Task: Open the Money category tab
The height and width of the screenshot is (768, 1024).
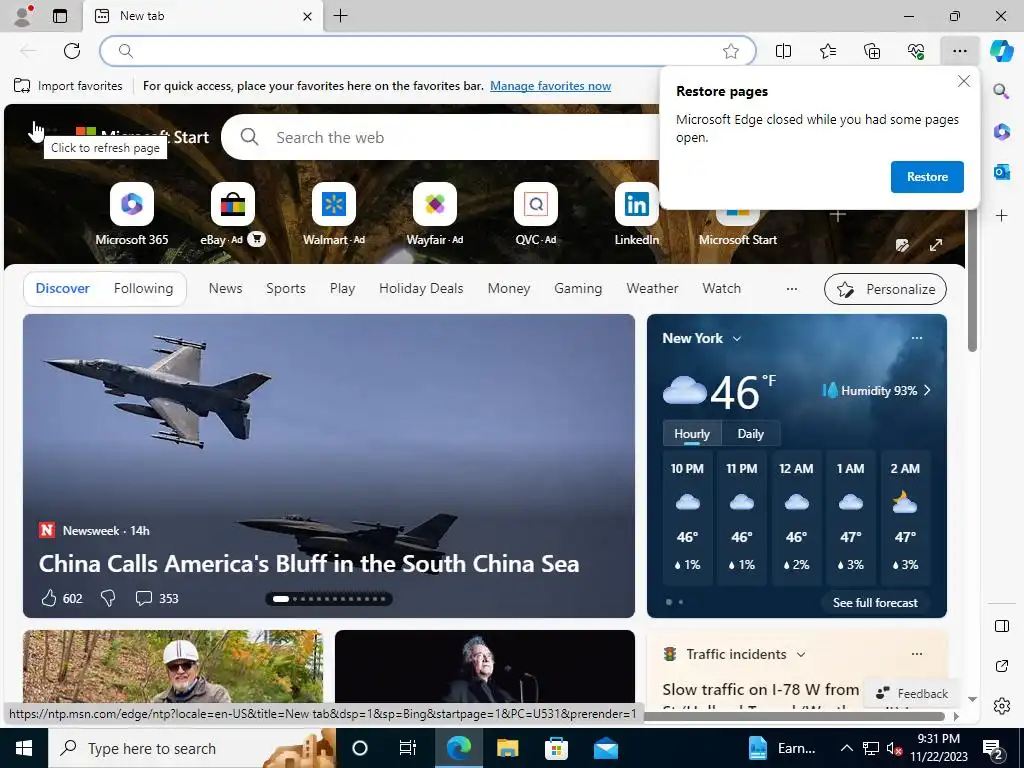Action: coord(509,289)
